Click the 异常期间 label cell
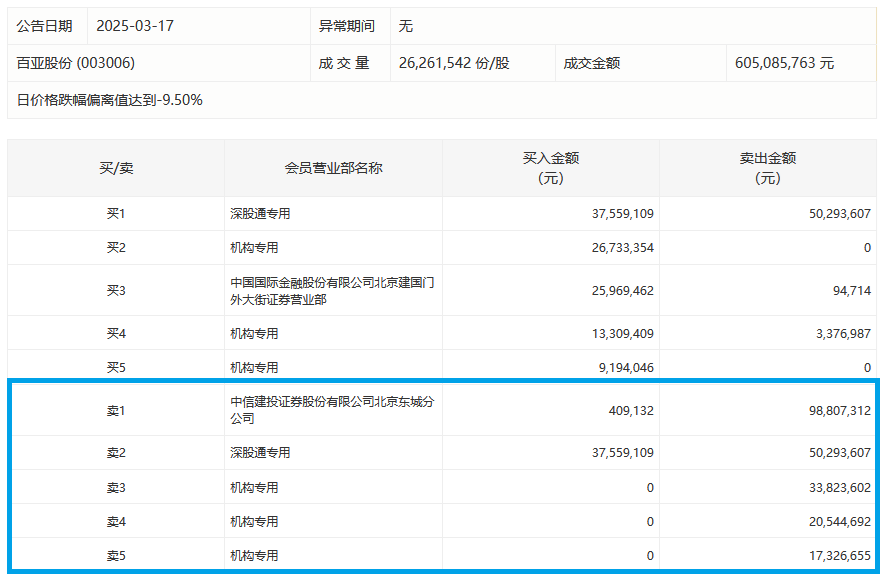Image resolution: width=887 pixels, height=578 pixels. [347, 26]
